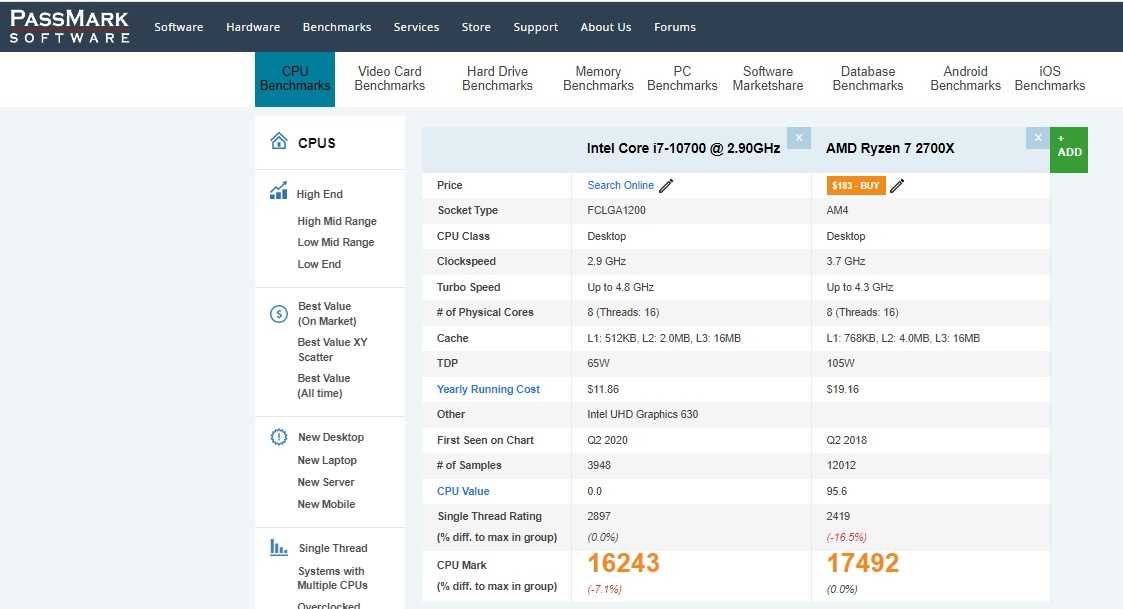
Task: Open the Yearly Running Cost link
Action: pos(488,389)
